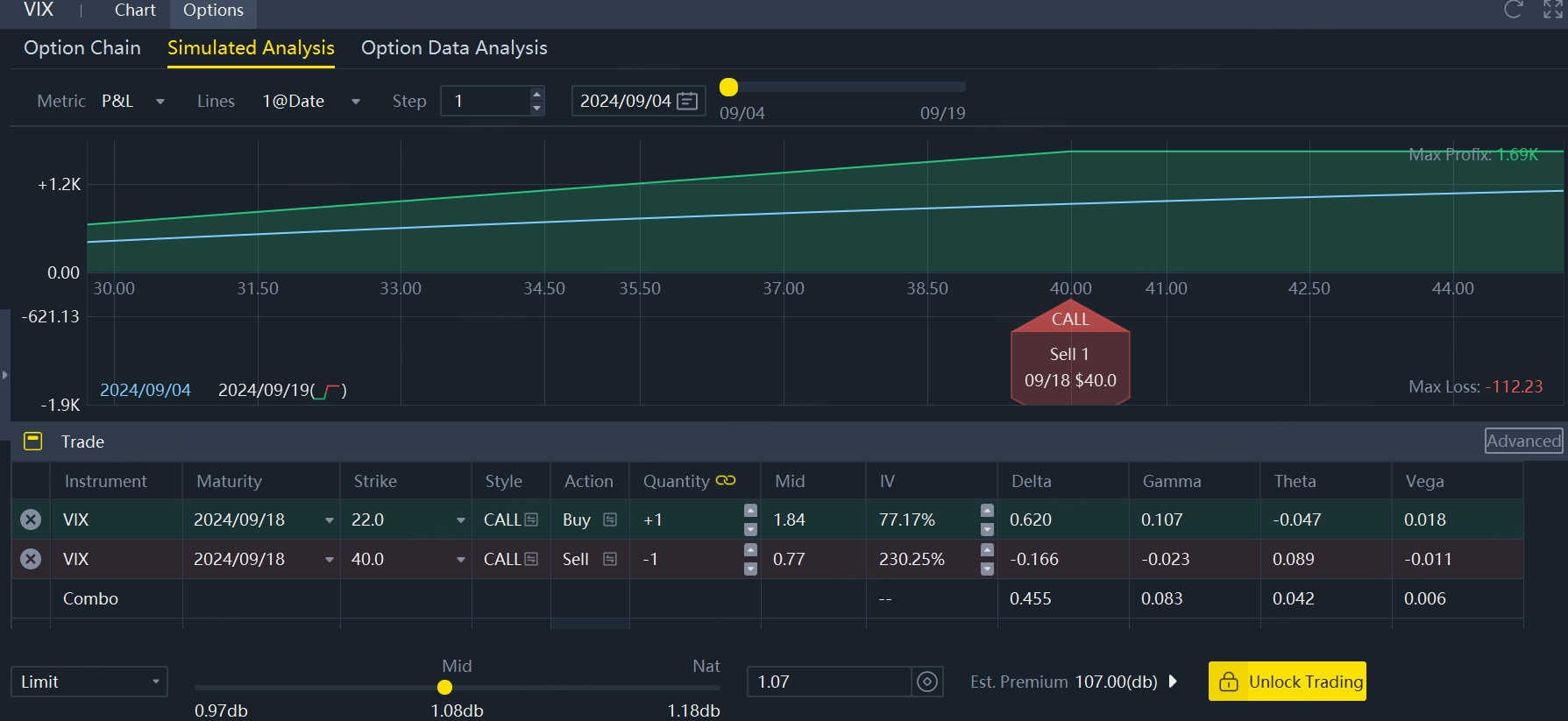
Task: Click the fullscreen expand icon
Action: tap(1552, 10)
